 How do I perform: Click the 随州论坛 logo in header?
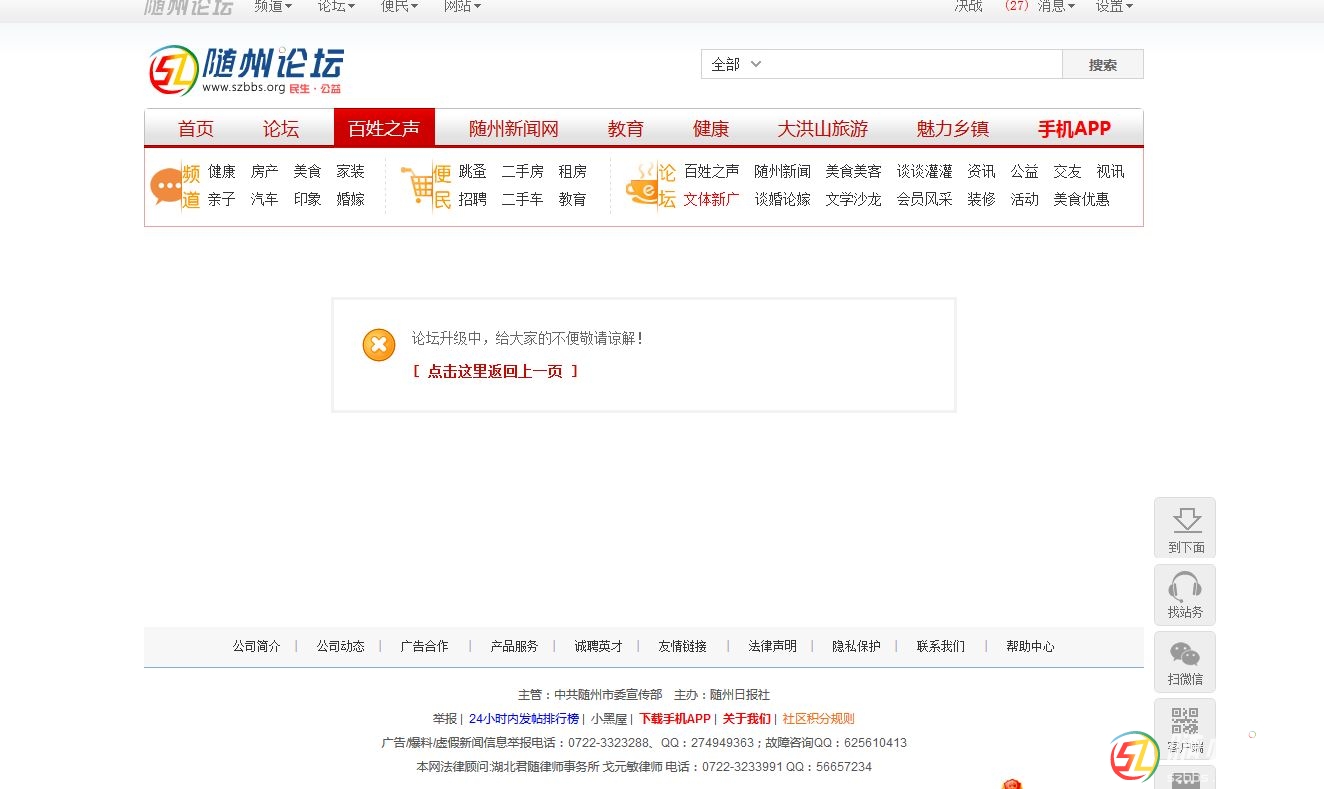246,70
